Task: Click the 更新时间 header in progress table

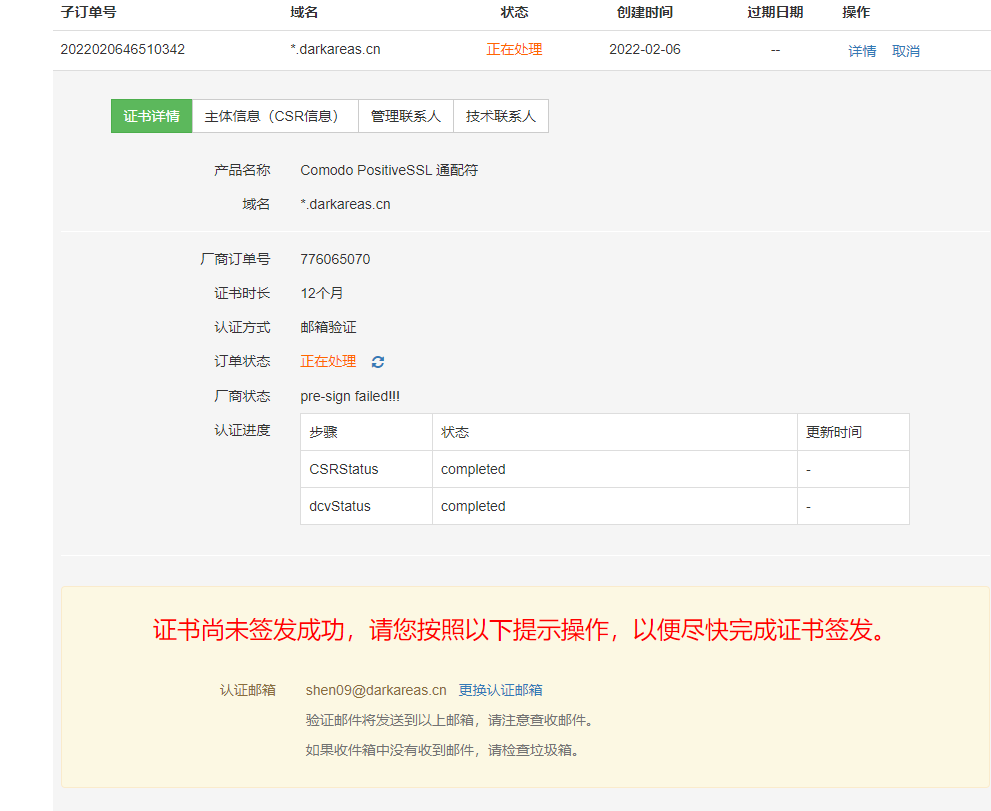Action: tap(834, 432)
